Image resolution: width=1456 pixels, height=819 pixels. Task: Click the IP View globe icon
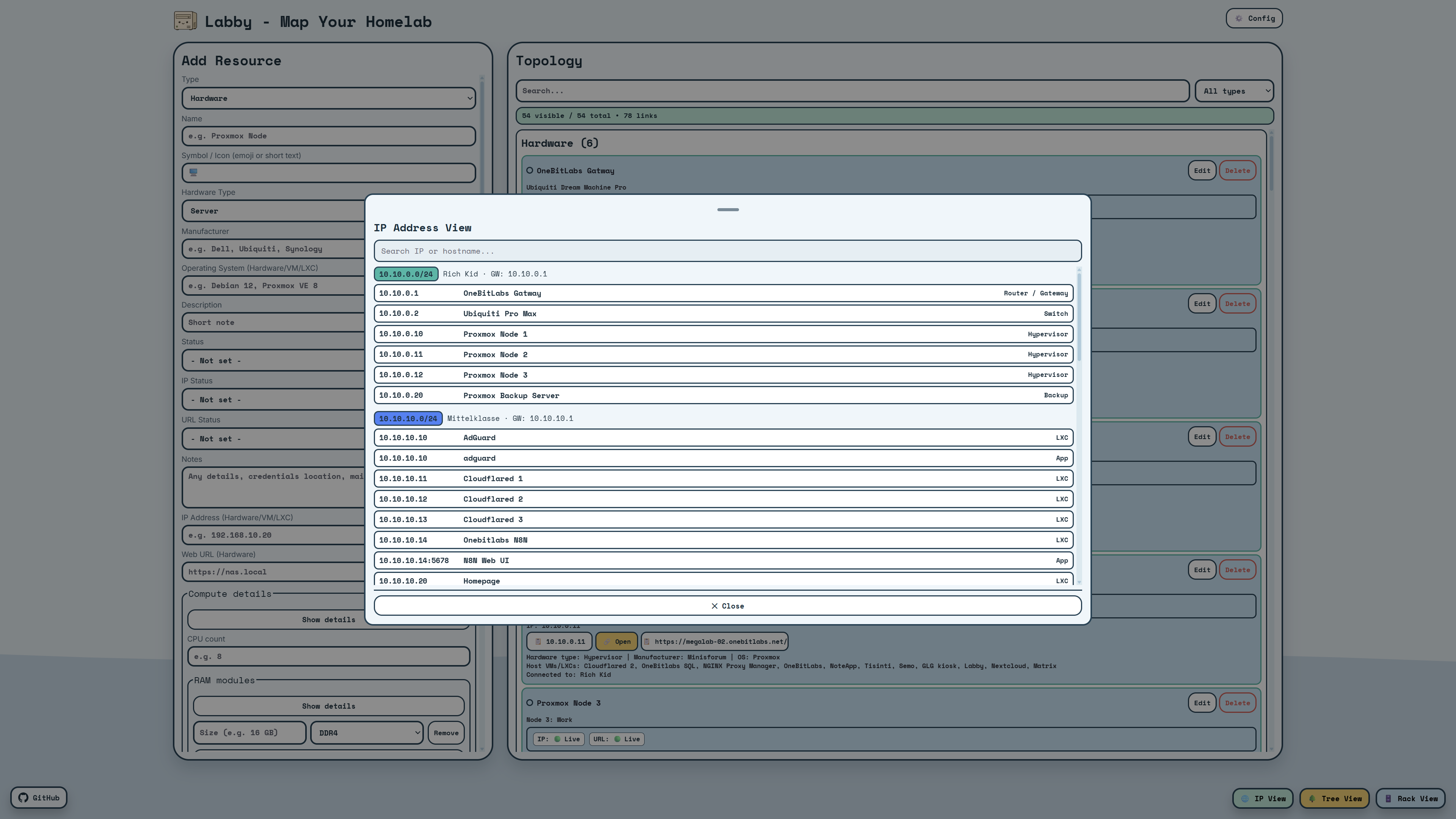(x=1245, y=799)
